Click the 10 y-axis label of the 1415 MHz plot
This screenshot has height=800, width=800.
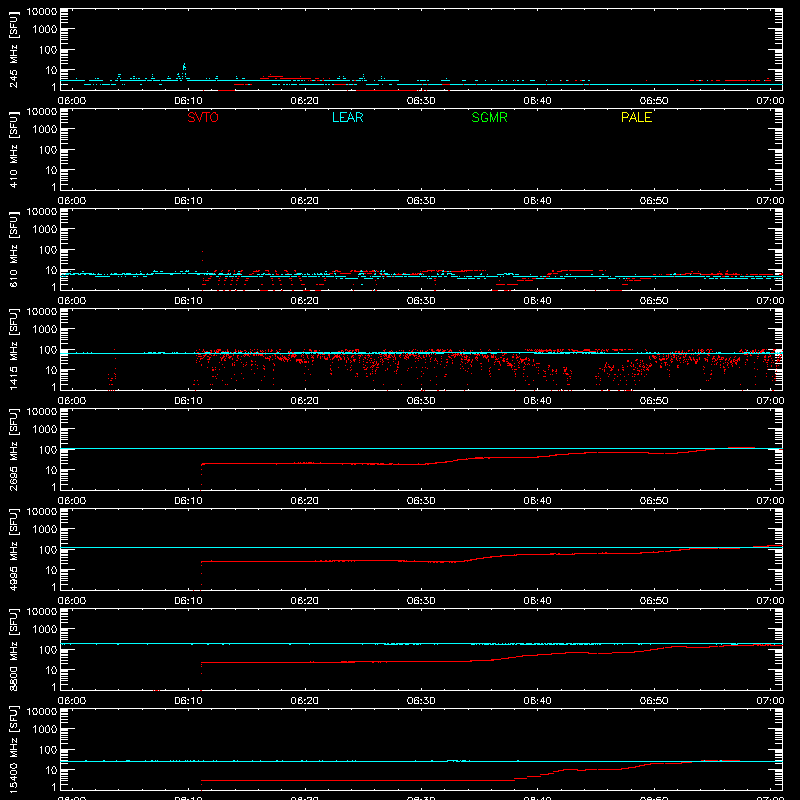(51, 370)
